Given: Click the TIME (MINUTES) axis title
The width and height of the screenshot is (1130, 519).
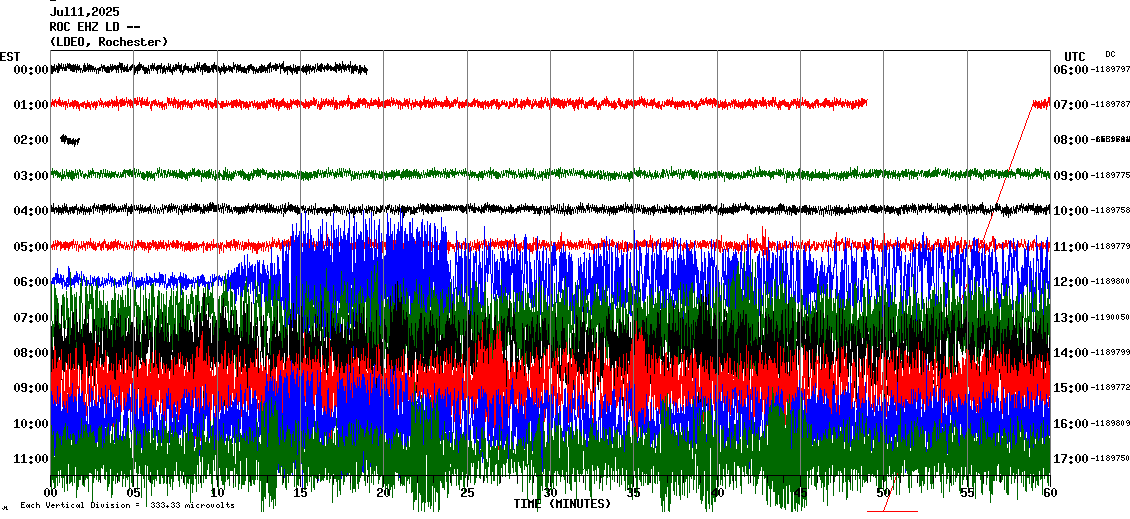Looking at the screenshot, I should [562, 504].
